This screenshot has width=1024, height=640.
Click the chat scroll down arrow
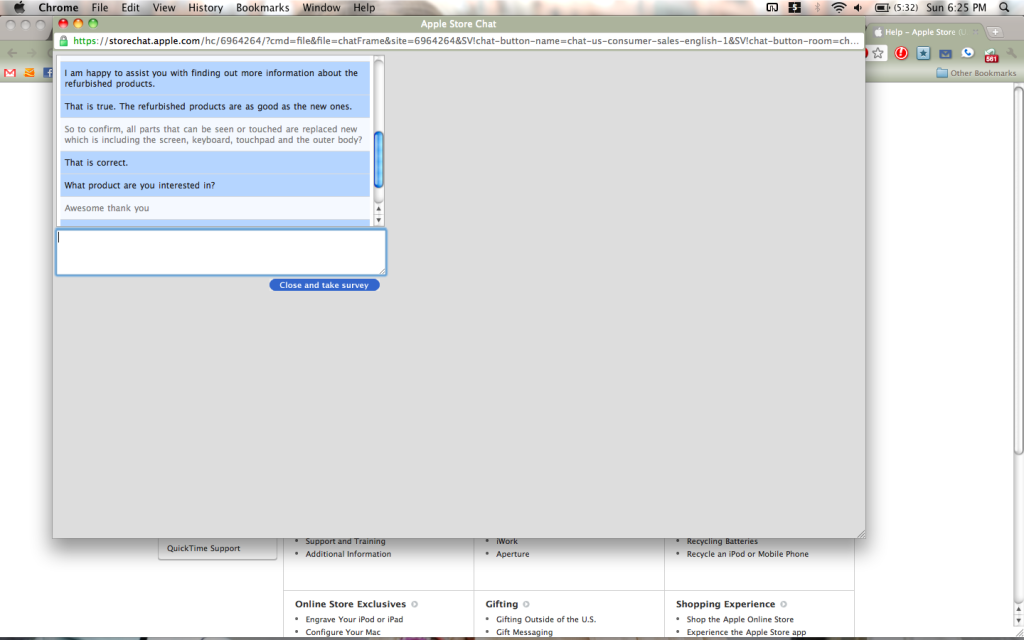(378, 220)
